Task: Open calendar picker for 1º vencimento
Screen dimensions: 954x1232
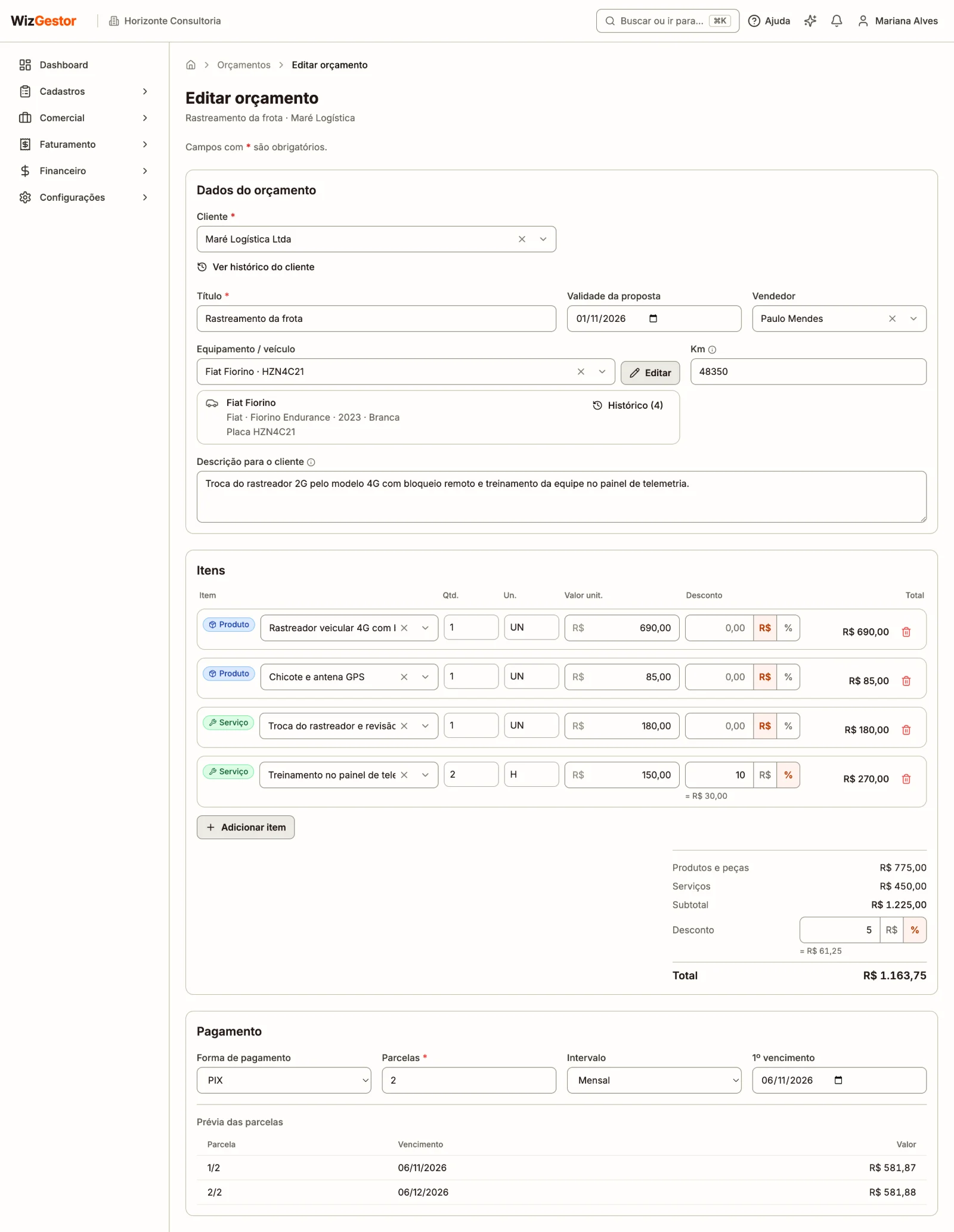Action: tap(838, 1080)
